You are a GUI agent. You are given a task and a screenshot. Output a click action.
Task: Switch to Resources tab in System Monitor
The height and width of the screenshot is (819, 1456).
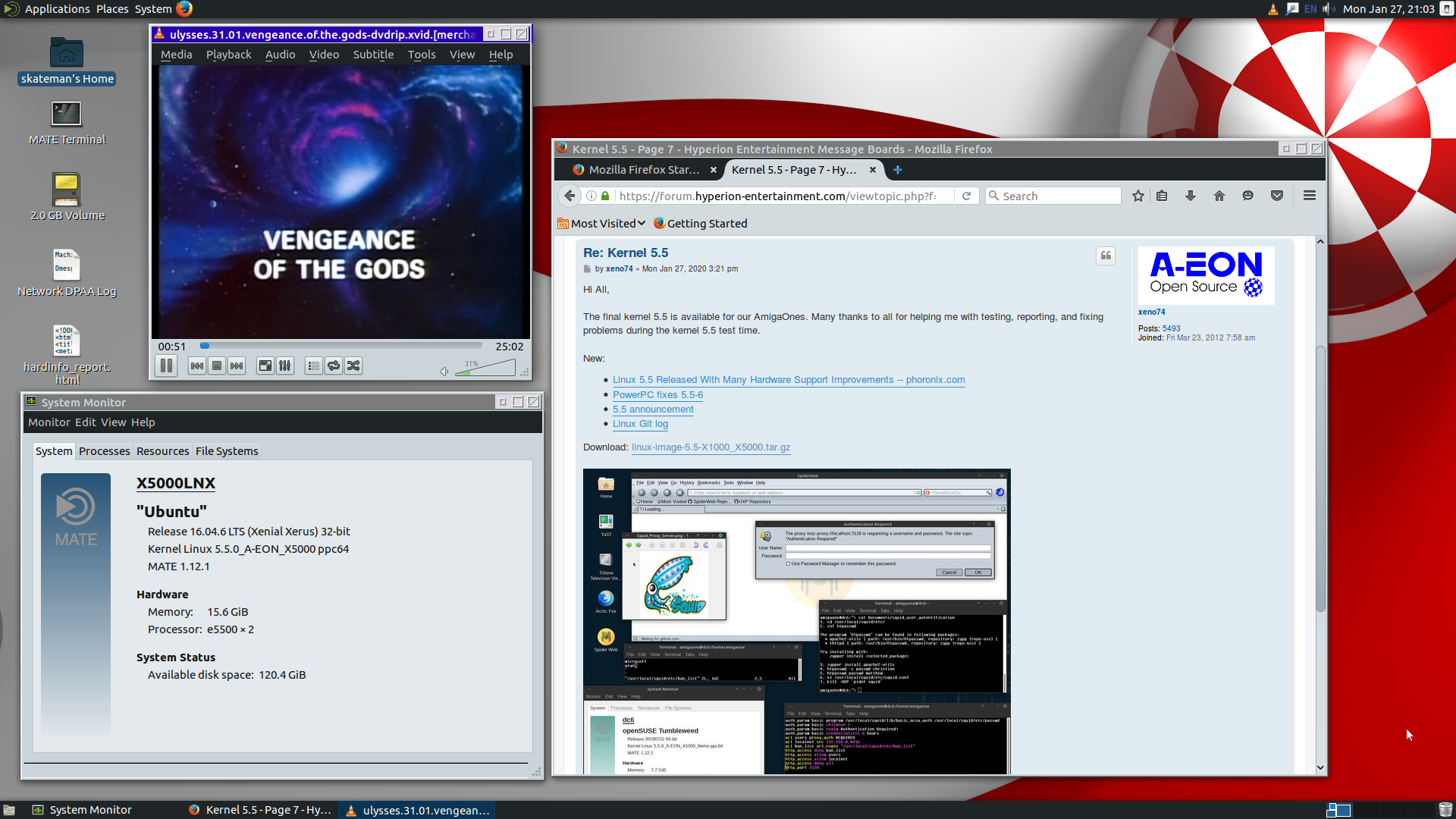163,451
